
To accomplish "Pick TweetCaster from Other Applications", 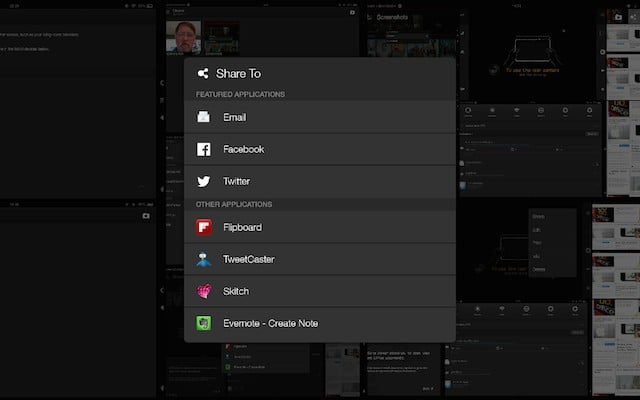I will (x=320, y=259).
